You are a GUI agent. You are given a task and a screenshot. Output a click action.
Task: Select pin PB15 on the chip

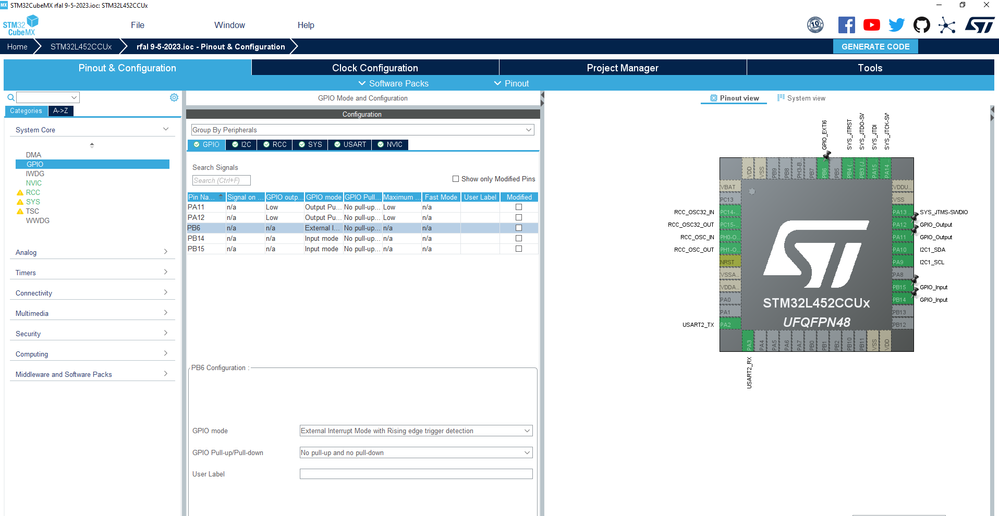coord(900,287)
